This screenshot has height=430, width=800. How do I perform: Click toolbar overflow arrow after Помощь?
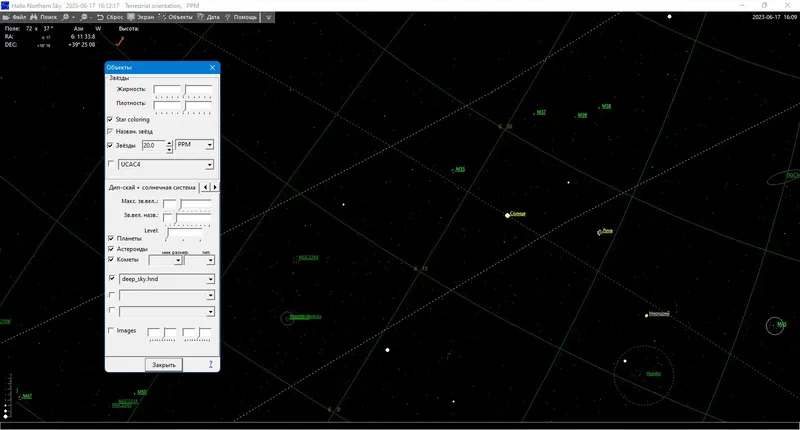tap(268, 17)
